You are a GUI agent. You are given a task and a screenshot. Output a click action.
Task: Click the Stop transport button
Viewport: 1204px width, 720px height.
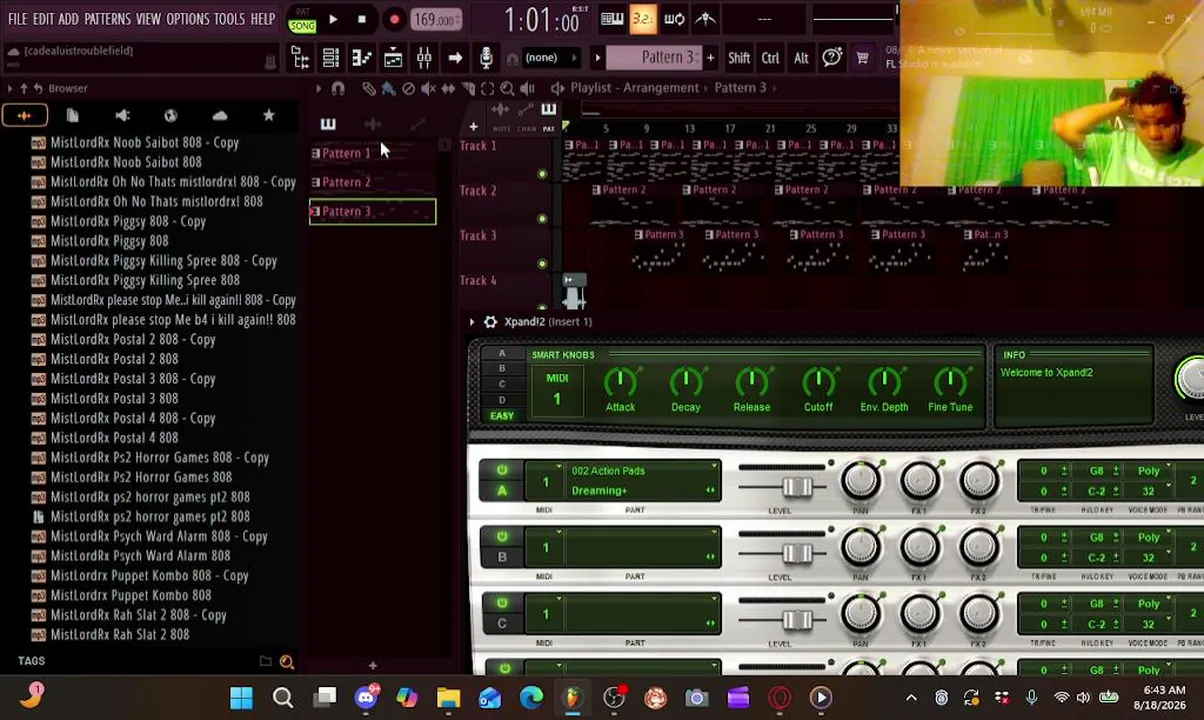coord(362,19)
